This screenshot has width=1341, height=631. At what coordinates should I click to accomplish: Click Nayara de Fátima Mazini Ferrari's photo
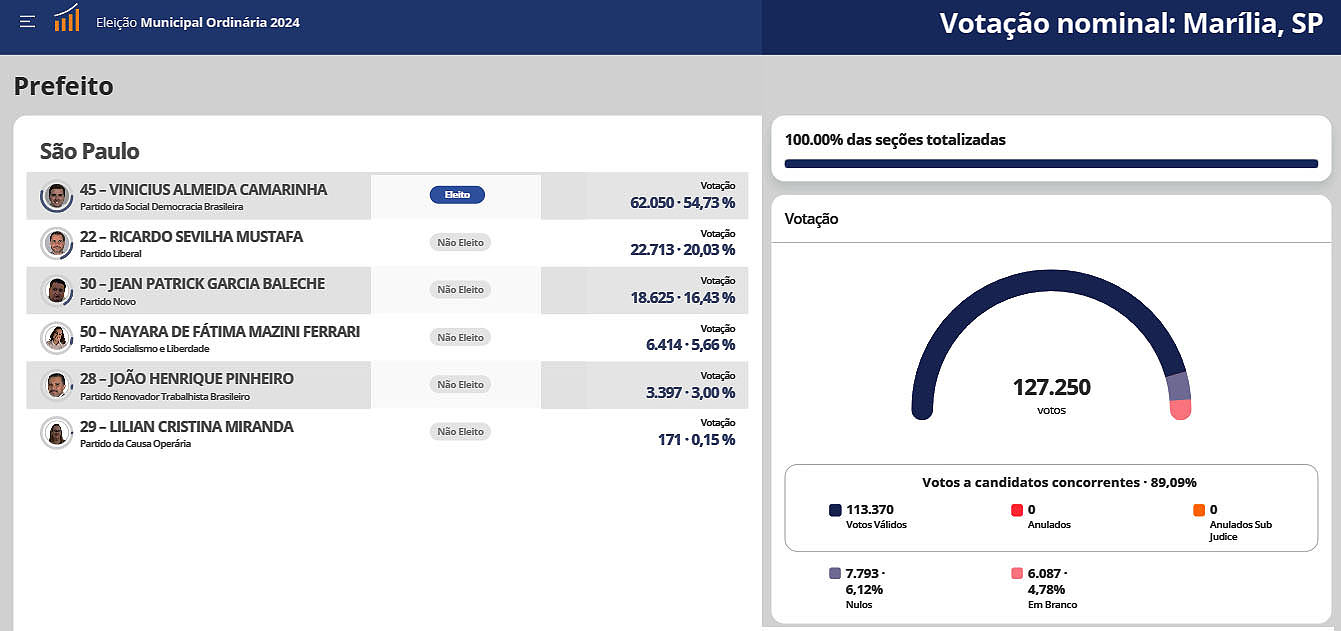pyautogui.click(x=57, y=338)
